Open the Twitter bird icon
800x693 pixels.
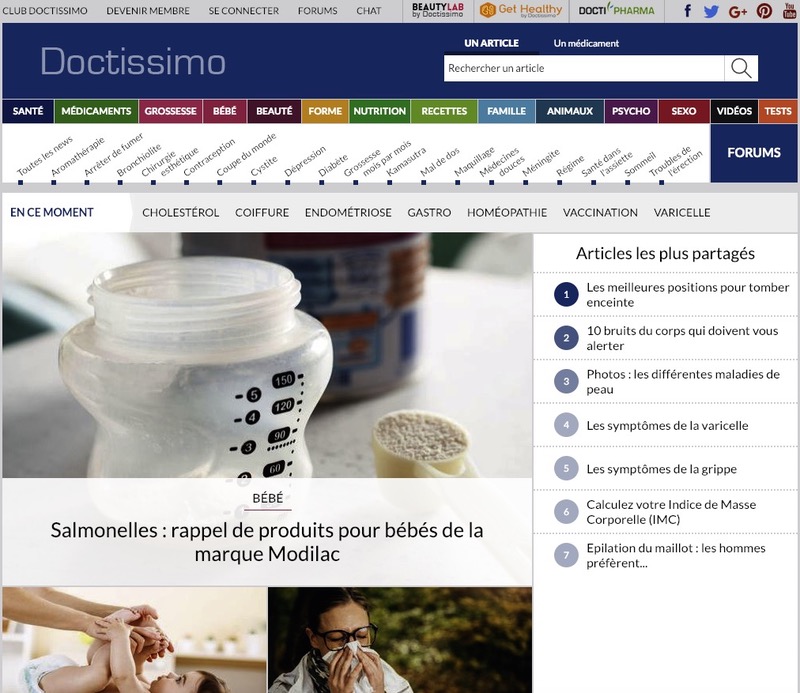coord(711,11)
